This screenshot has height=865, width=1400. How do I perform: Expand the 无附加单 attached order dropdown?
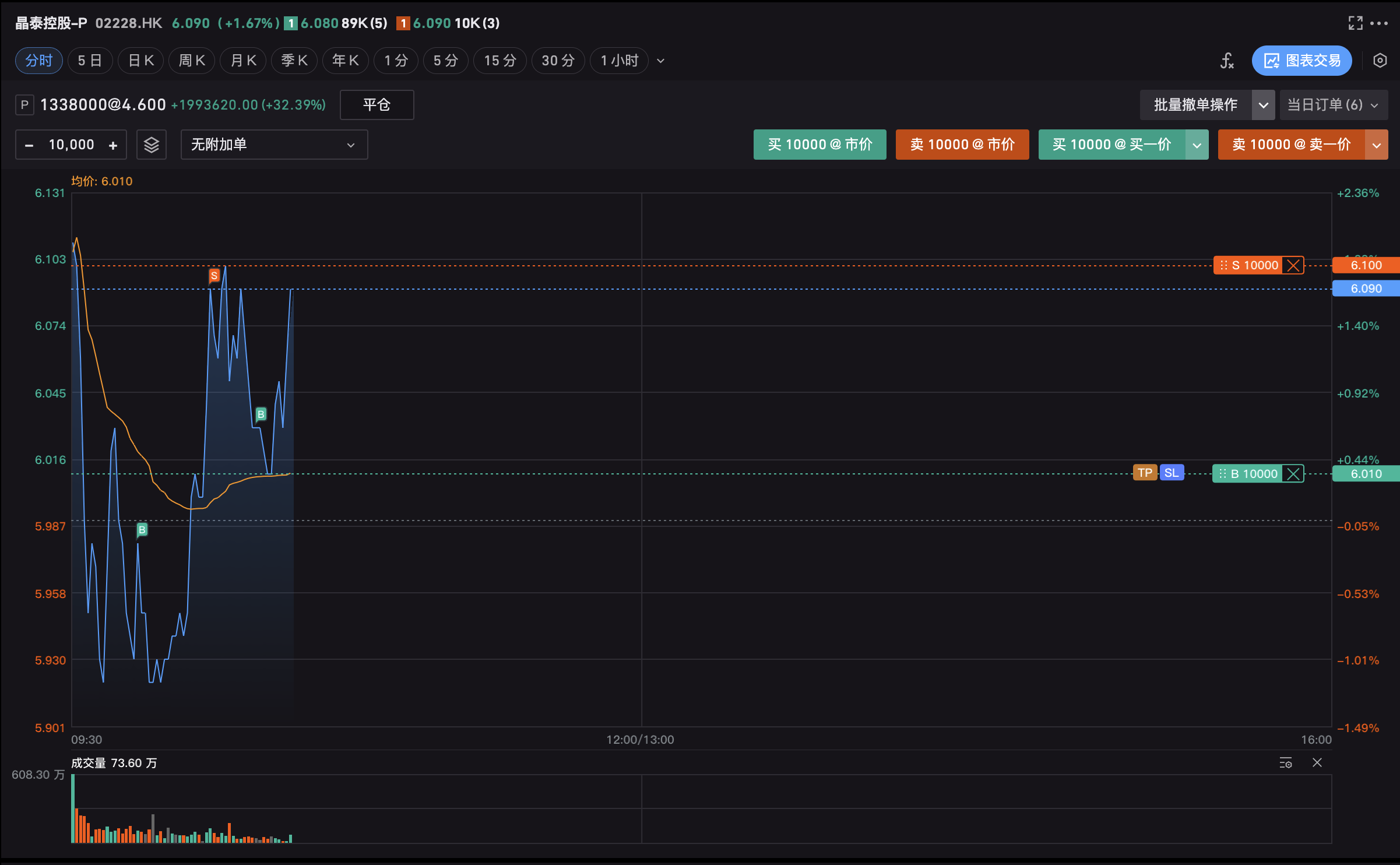coord(274,145)
